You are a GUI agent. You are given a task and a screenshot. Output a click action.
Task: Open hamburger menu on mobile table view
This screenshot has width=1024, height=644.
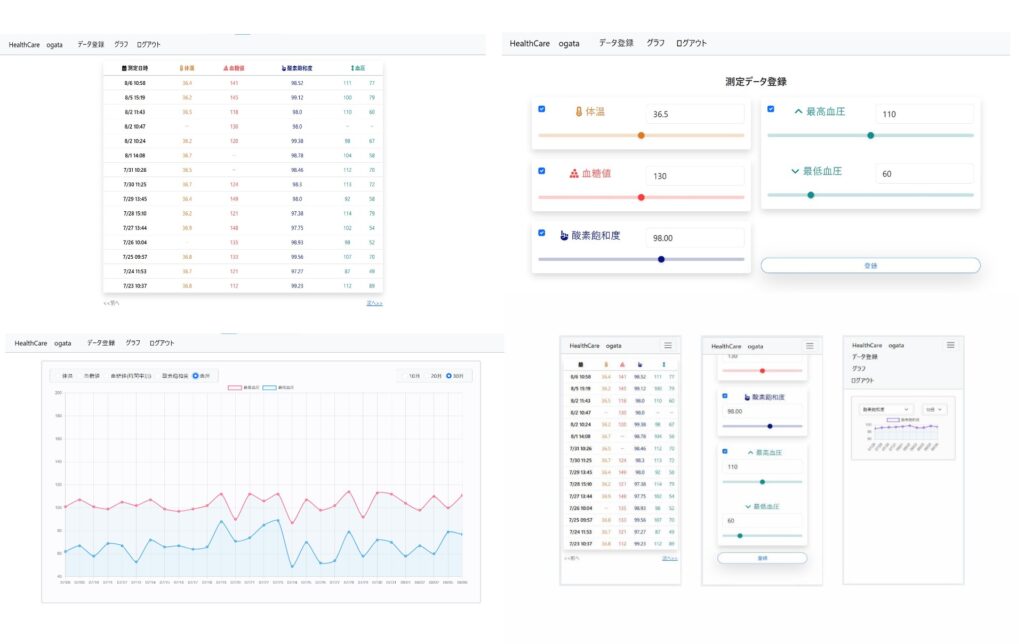click(x=668, y=345)
